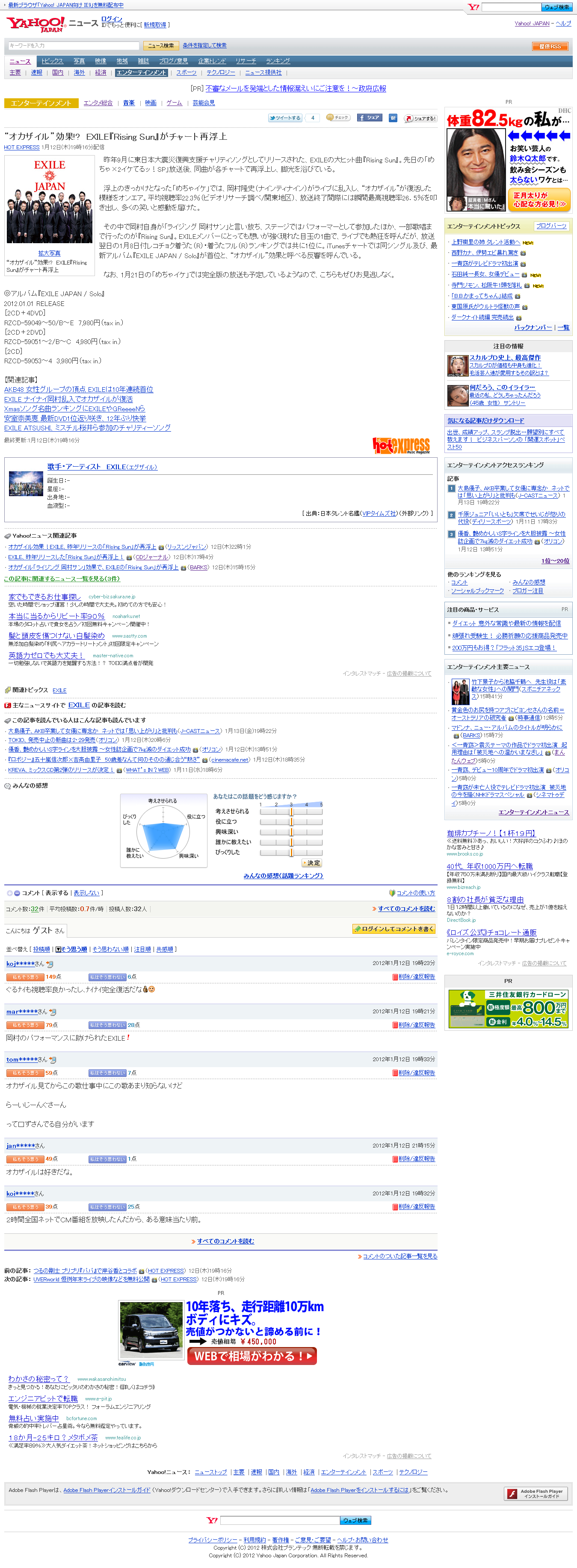The height and width of the screenshot is (1568, 577).
Task: Expand エンターテインメントニュース more link
Action: (534, 812)
